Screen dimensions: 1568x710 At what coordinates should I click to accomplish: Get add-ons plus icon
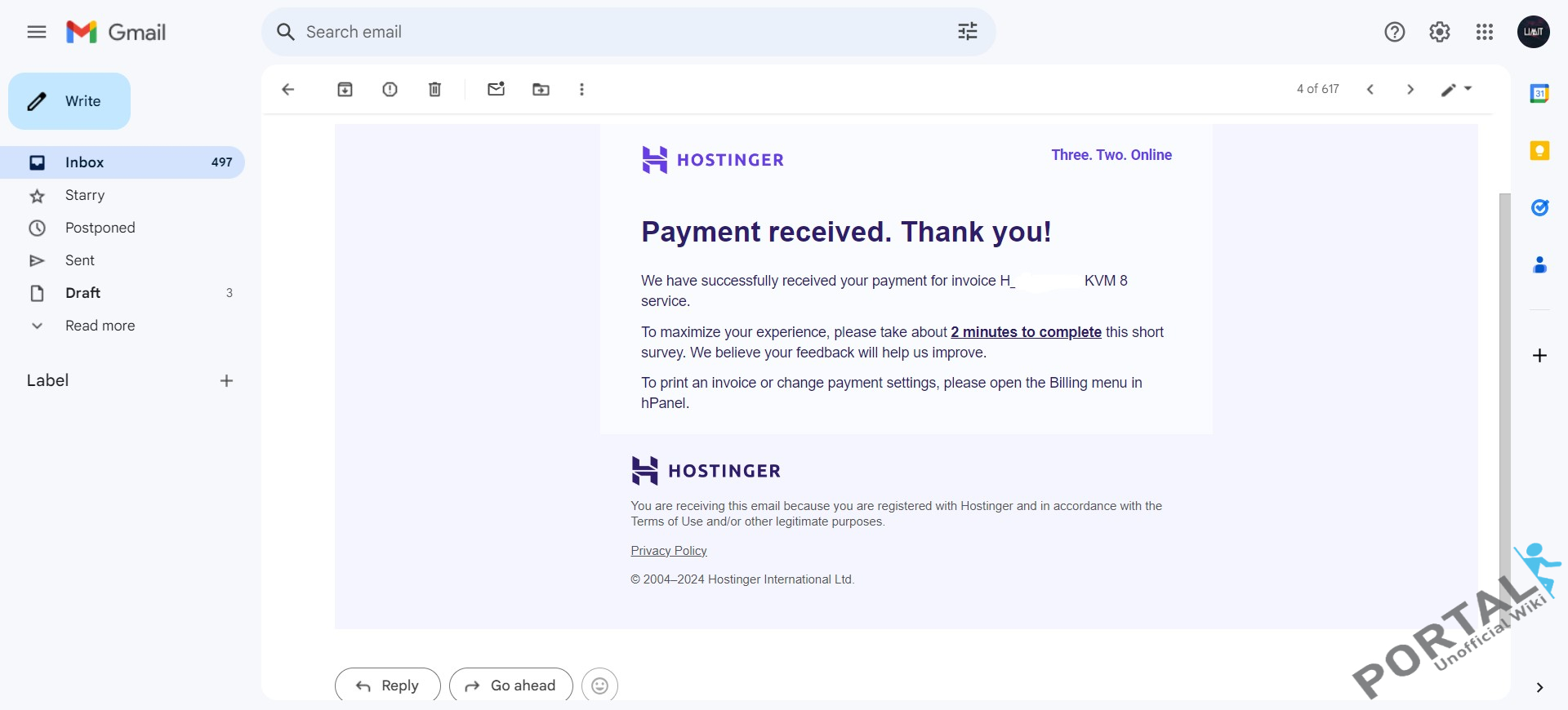click(x=1539, y=356)
